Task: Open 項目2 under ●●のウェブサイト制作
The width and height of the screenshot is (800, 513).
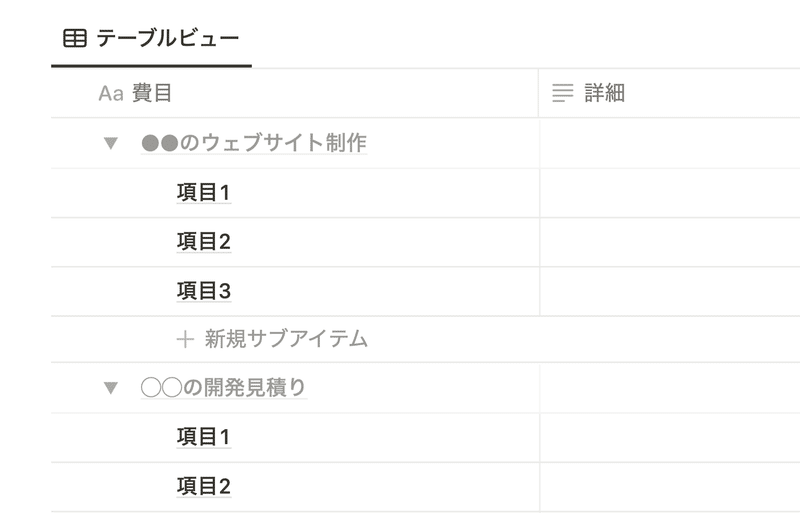Action: [x=204, y=241]
